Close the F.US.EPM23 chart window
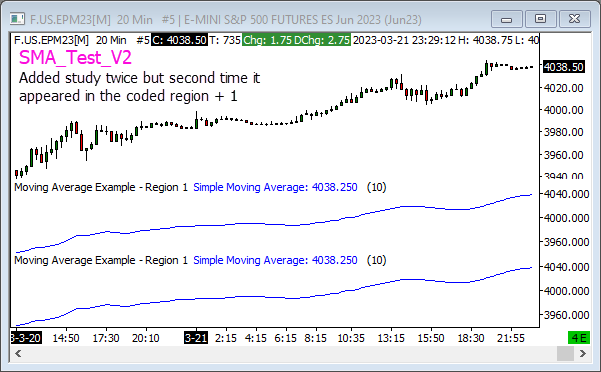The width and height of the screenshot is (601, 372). [575, 19]
